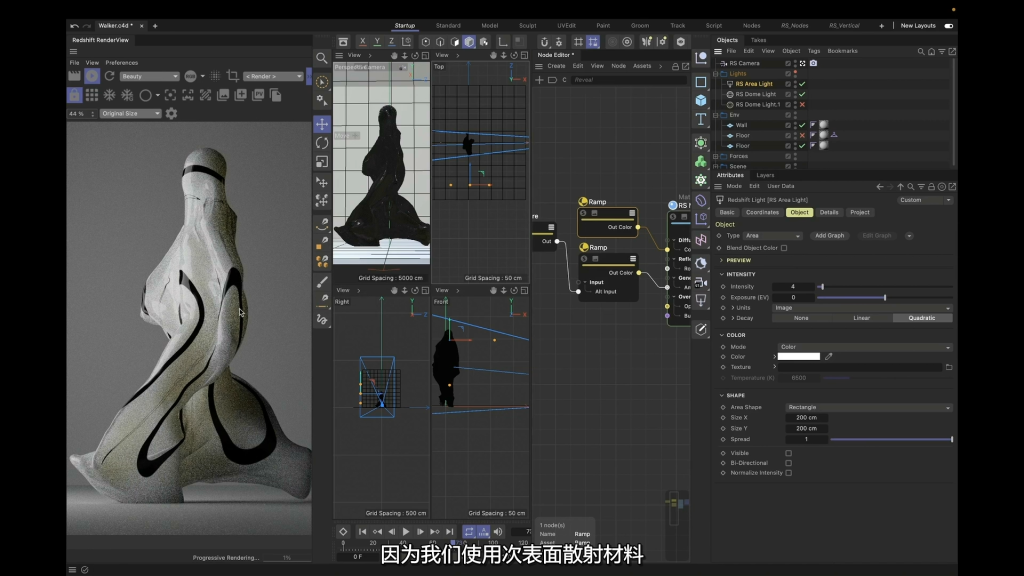The height and width of the screenshot is (576, 1024).
Task: Set Decay to Linear
Action: (x=861, y=318)
